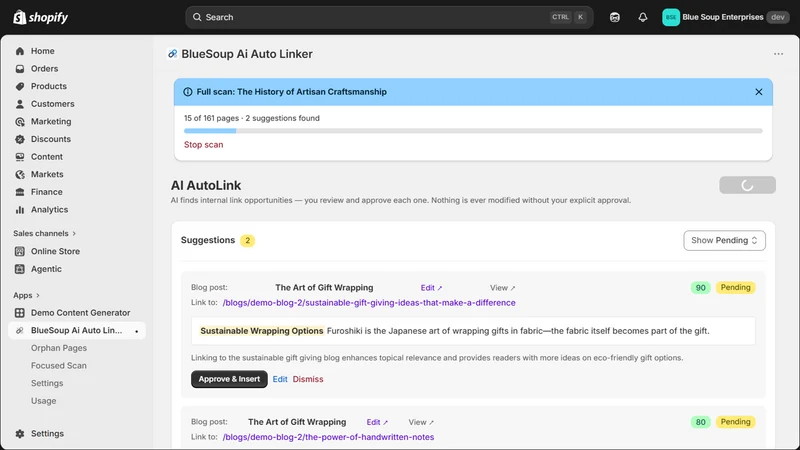Click Stop scan

tap(204, 145)
